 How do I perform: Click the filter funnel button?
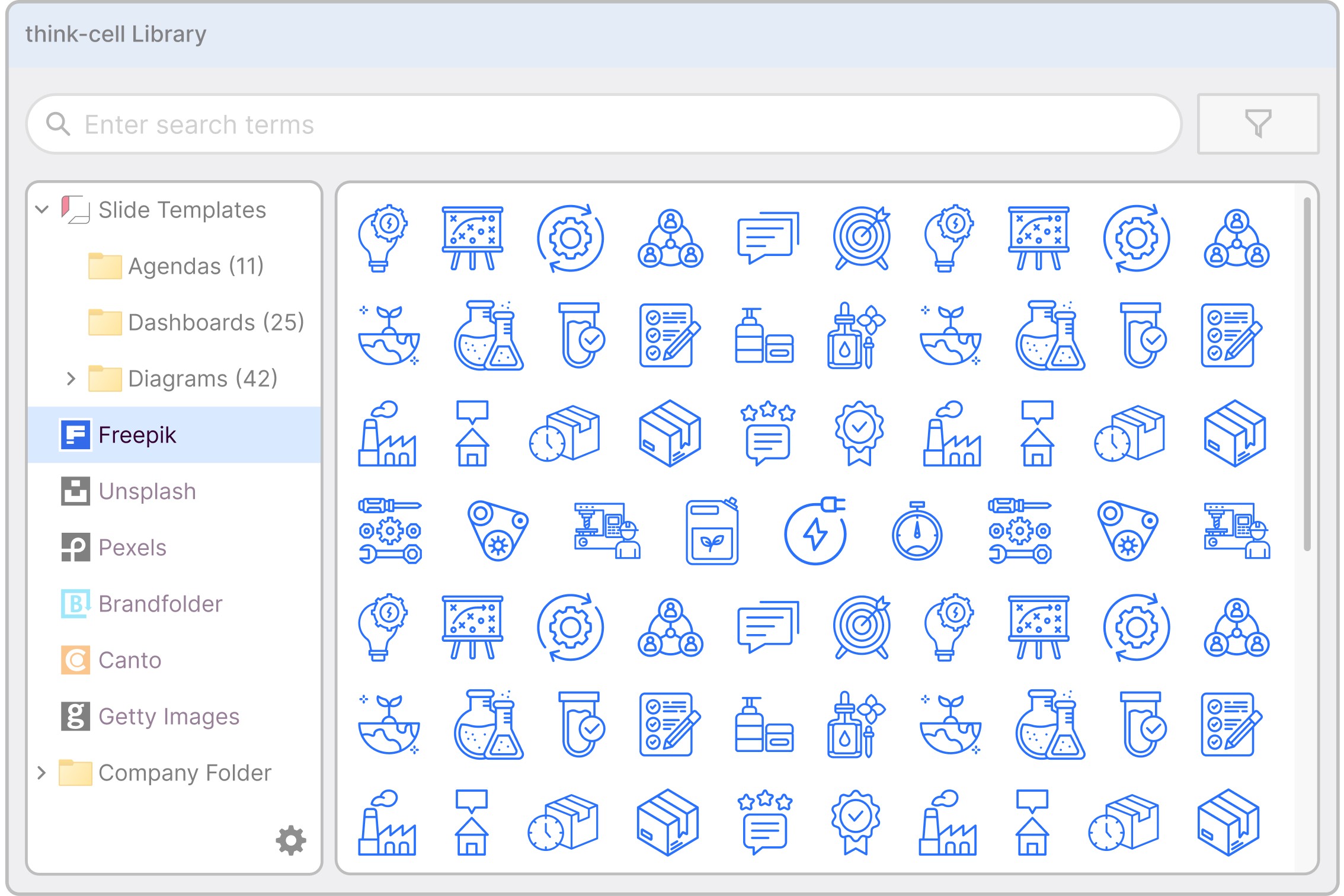coord(1257,124)
